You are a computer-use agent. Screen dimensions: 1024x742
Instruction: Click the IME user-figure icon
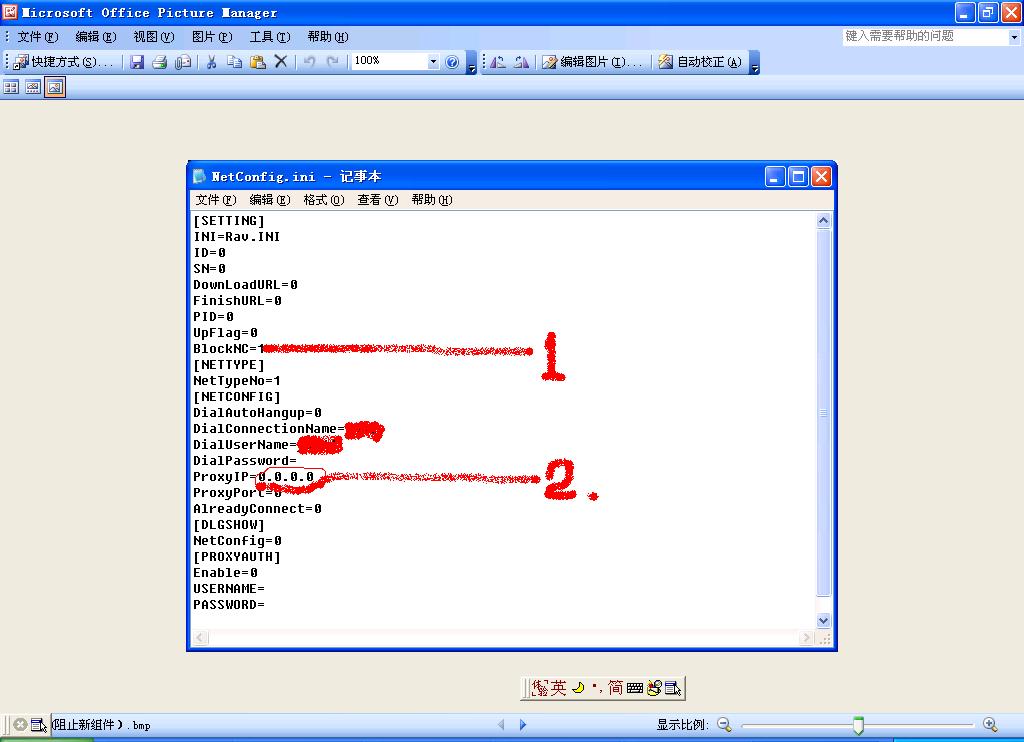point(654,688)
